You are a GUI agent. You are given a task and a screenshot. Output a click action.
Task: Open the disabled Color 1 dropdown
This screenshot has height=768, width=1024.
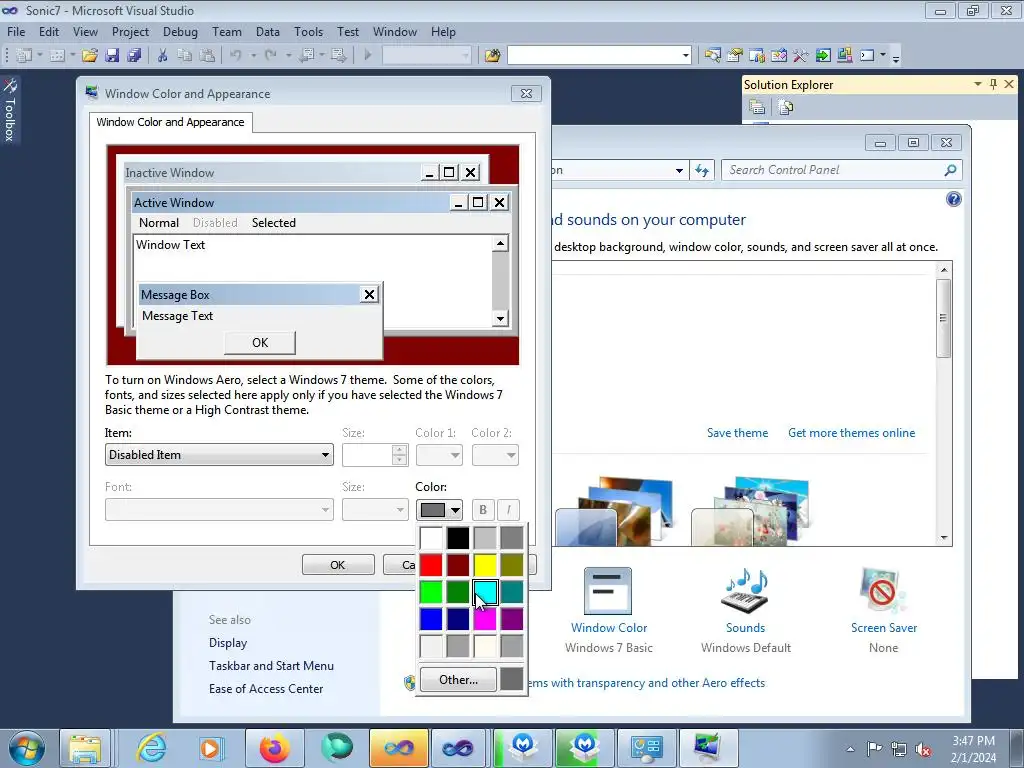point(440,455)
